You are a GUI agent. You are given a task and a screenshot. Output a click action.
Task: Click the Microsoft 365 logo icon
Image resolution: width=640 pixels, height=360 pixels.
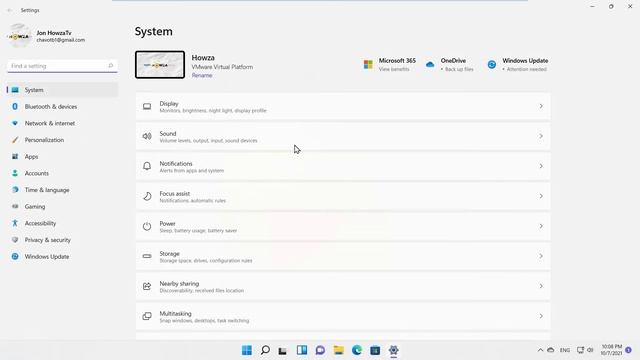pos(368,64)
